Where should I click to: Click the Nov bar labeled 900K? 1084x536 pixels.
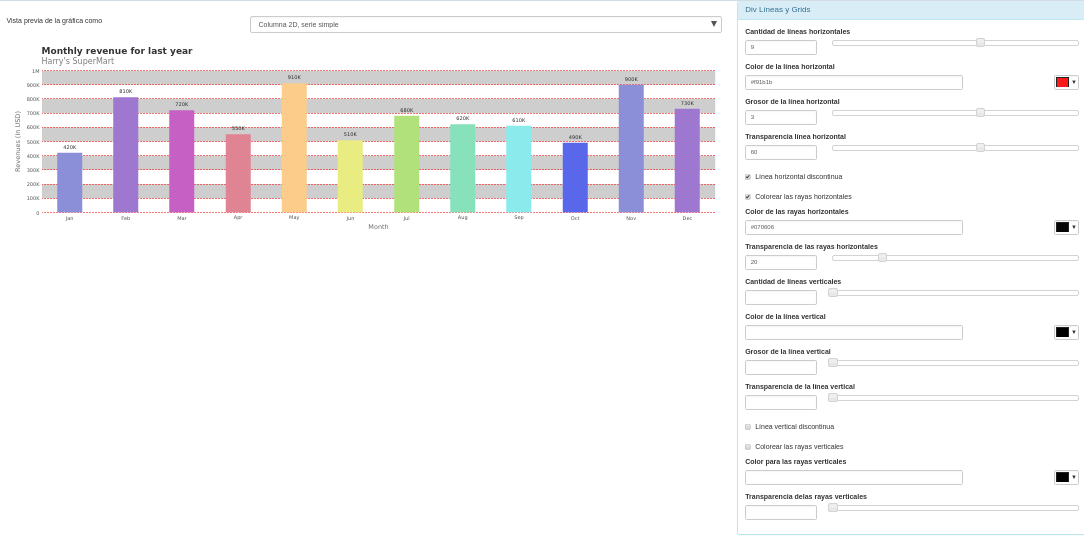pos(631,148)
